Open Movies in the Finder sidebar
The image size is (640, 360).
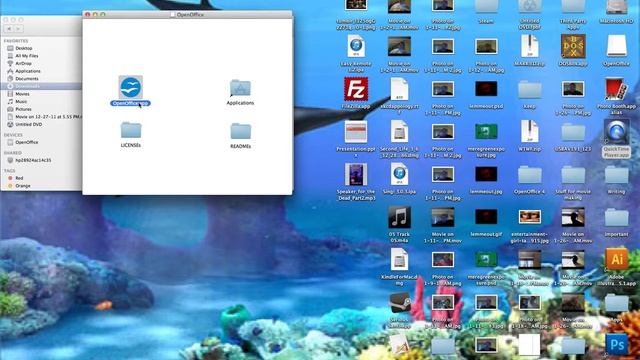[x=22, y=94]
